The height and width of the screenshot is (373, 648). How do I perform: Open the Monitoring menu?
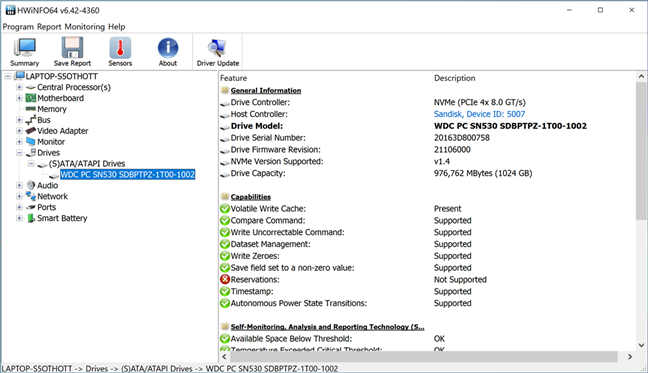85,27
